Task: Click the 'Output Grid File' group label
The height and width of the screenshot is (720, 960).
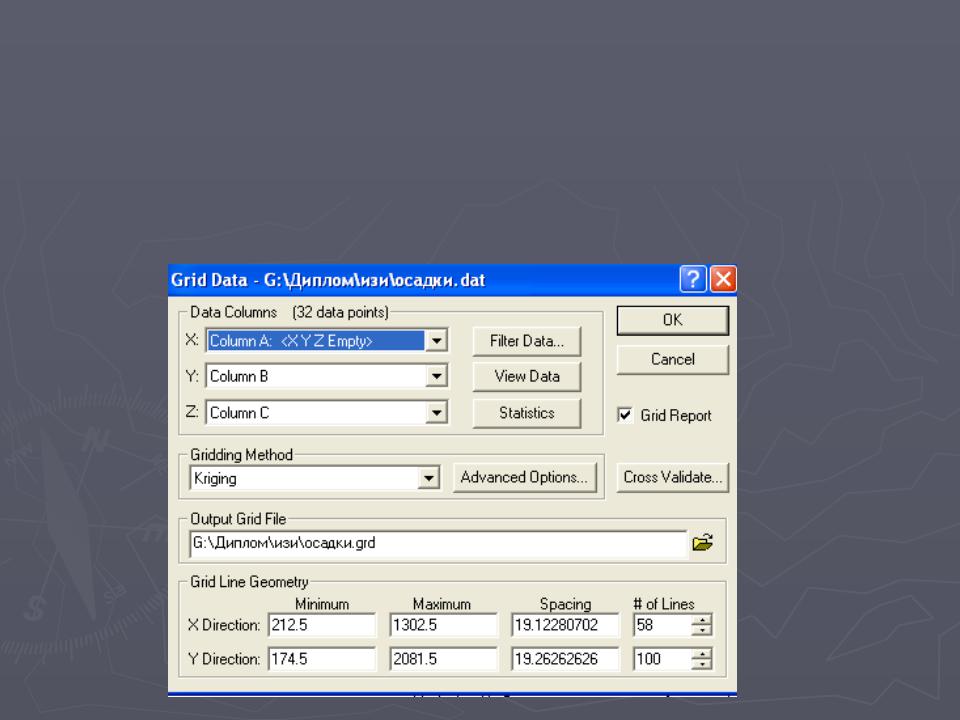Action: (x=238, y=519)
